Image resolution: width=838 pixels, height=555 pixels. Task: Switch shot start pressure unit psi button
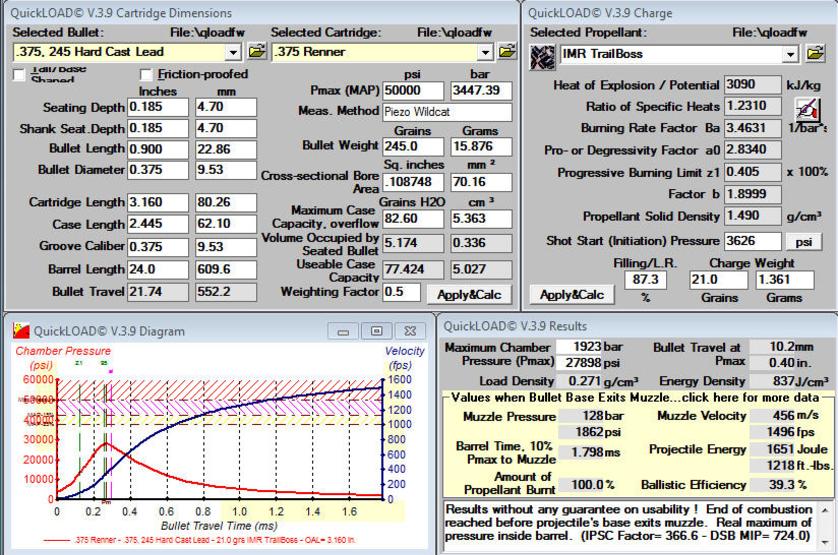coord(802,241)
